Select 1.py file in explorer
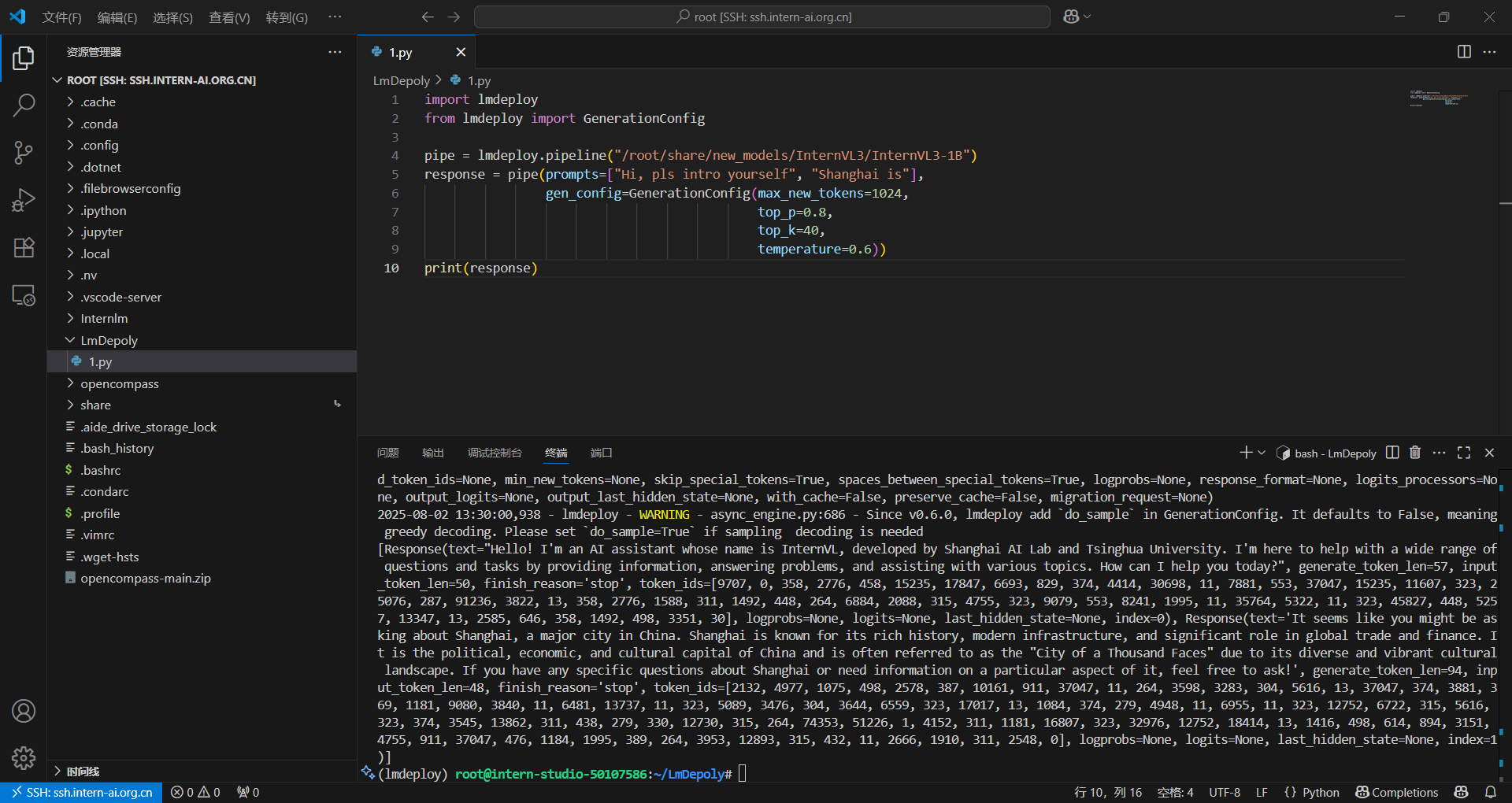 (202, 362)
